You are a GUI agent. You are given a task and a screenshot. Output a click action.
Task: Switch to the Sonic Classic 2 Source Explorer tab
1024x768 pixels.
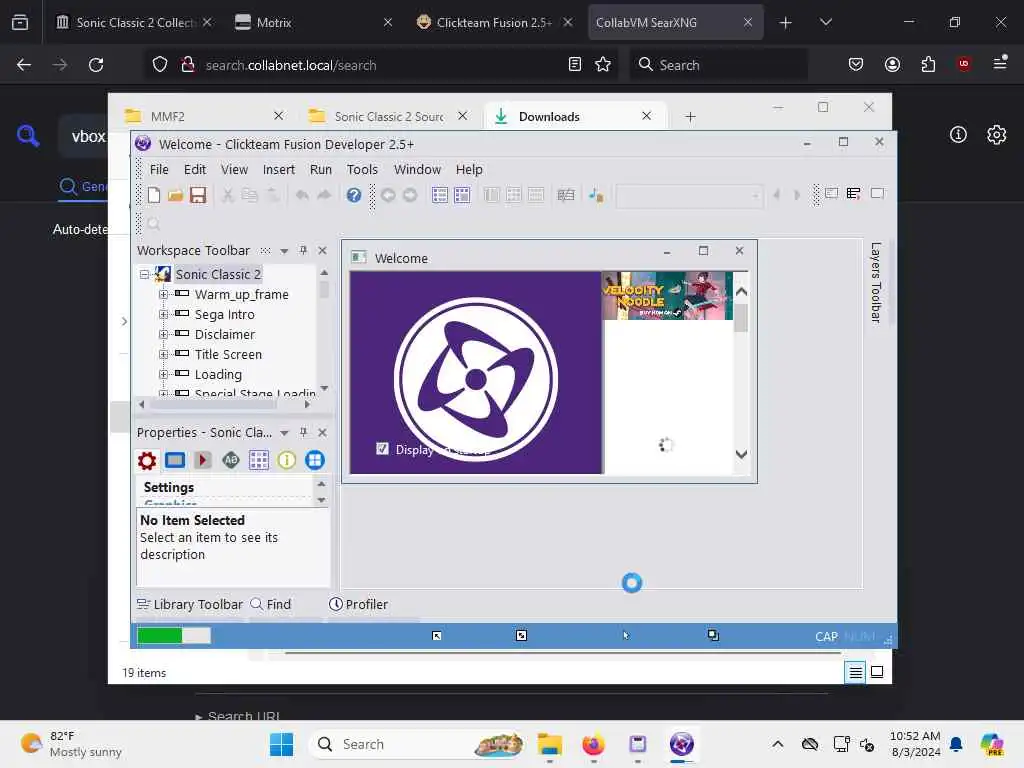pos(389,116)
